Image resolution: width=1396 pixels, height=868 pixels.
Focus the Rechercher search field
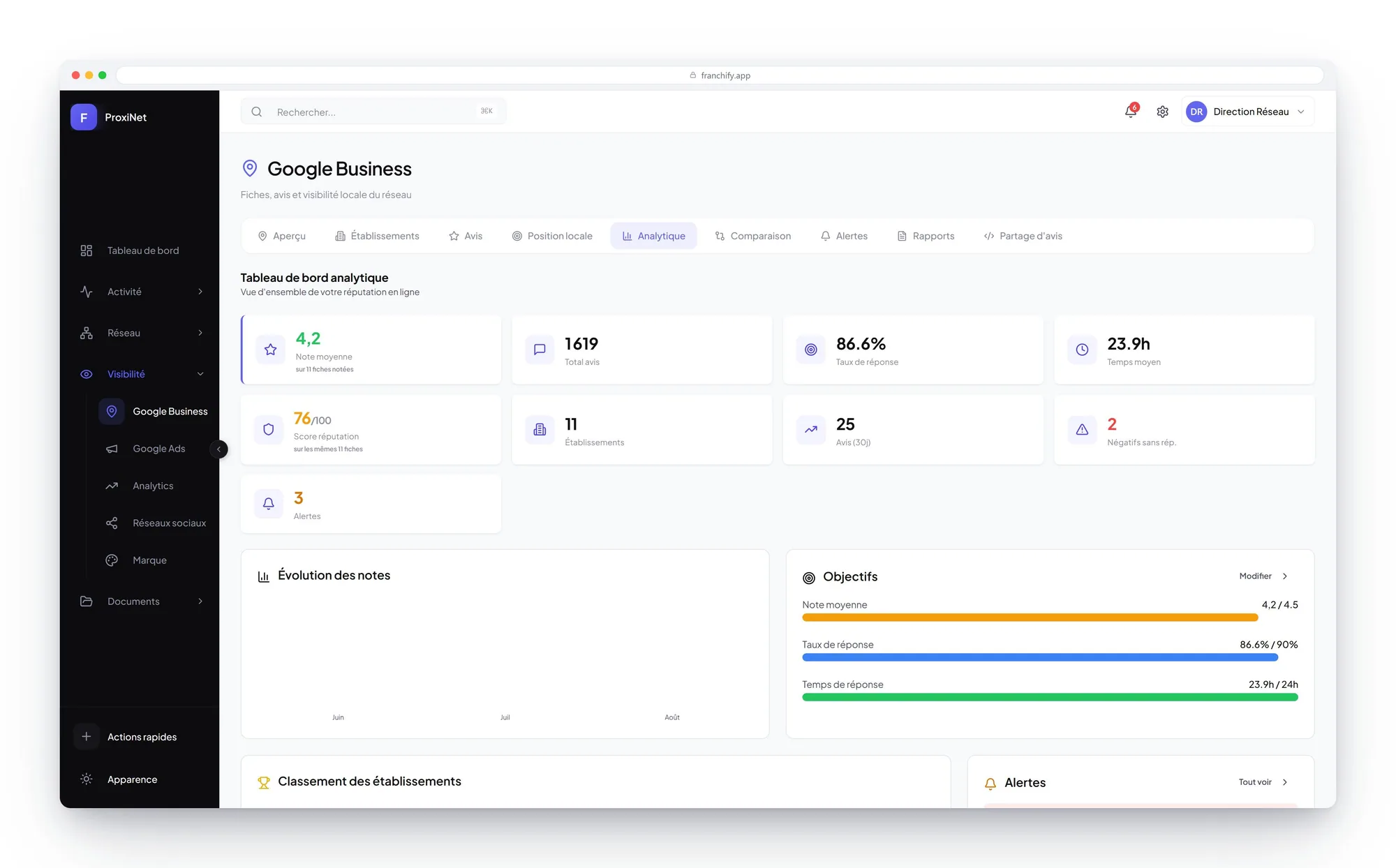tap(373, 112)
